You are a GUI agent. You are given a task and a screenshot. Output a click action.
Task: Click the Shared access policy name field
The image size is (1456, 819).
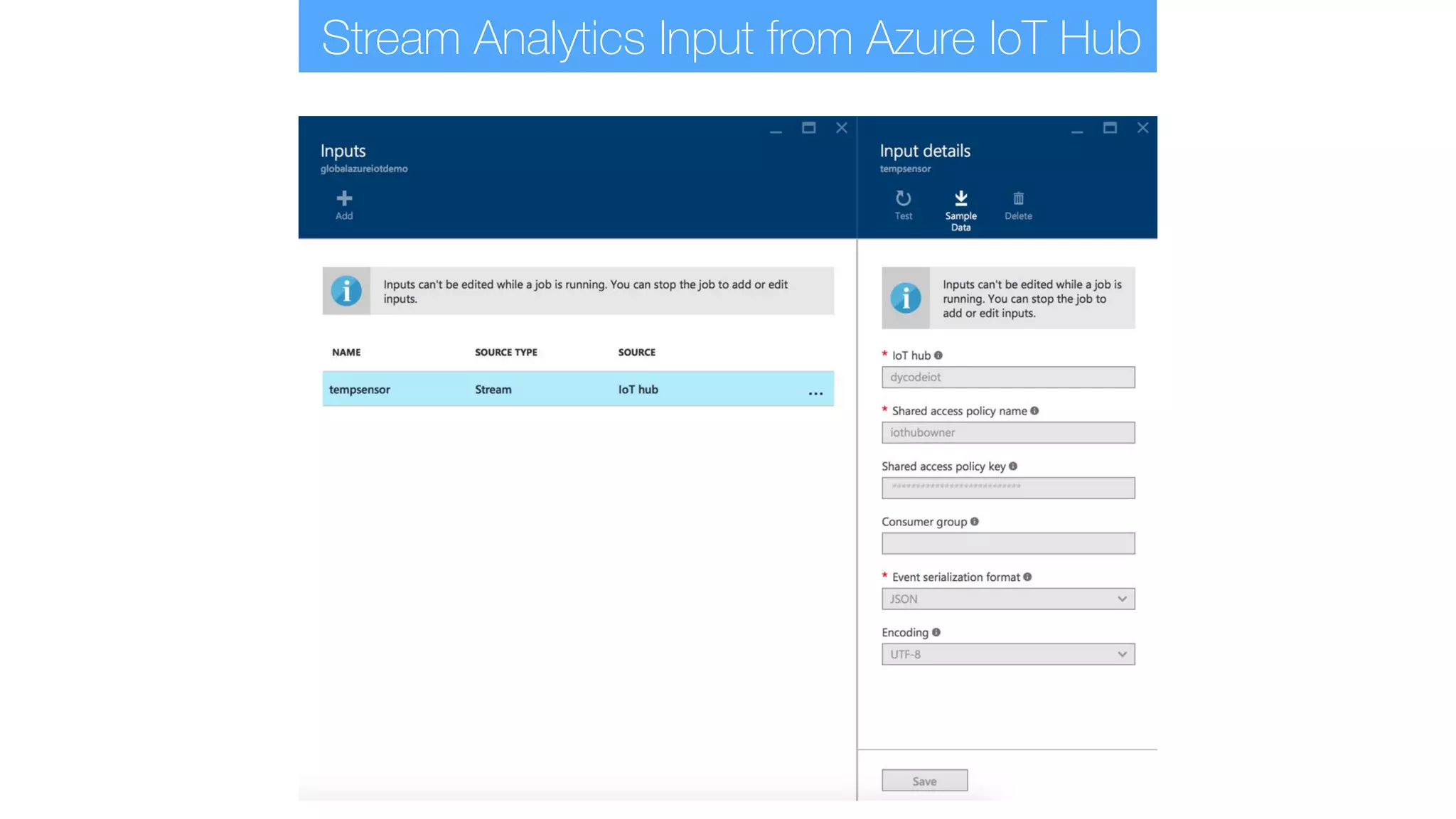point(1008,432)
